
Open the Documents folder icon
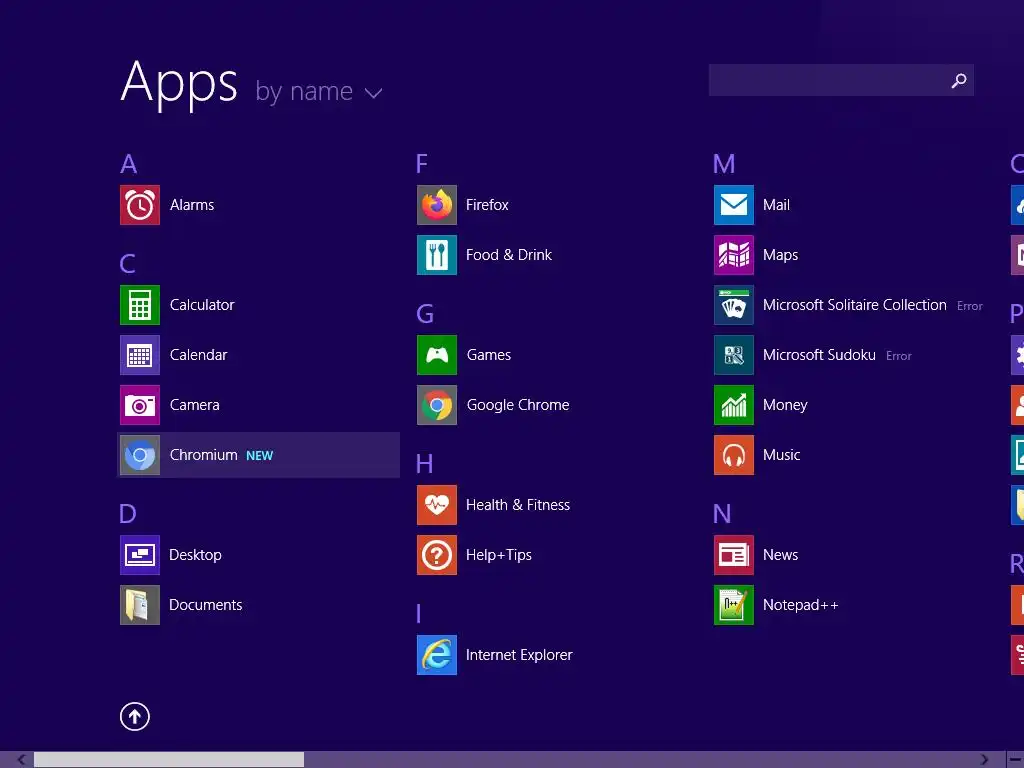140,605
